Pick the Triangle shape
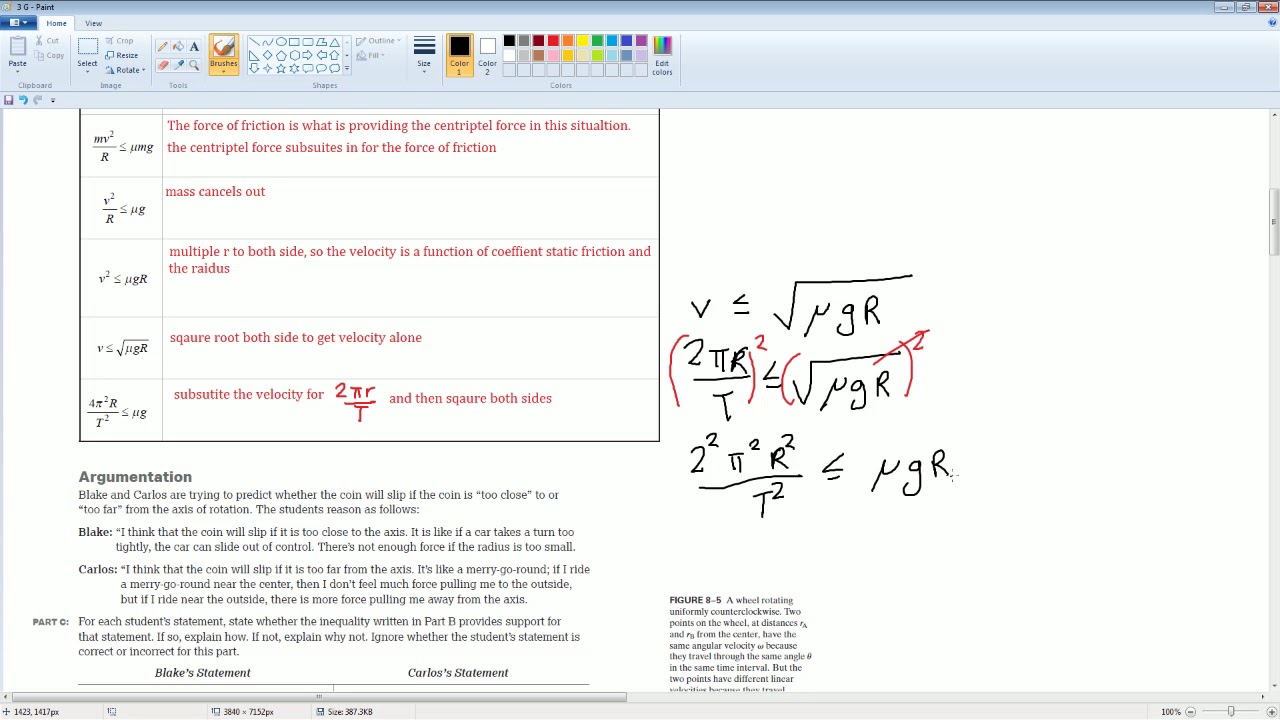 tap(334, 42)
